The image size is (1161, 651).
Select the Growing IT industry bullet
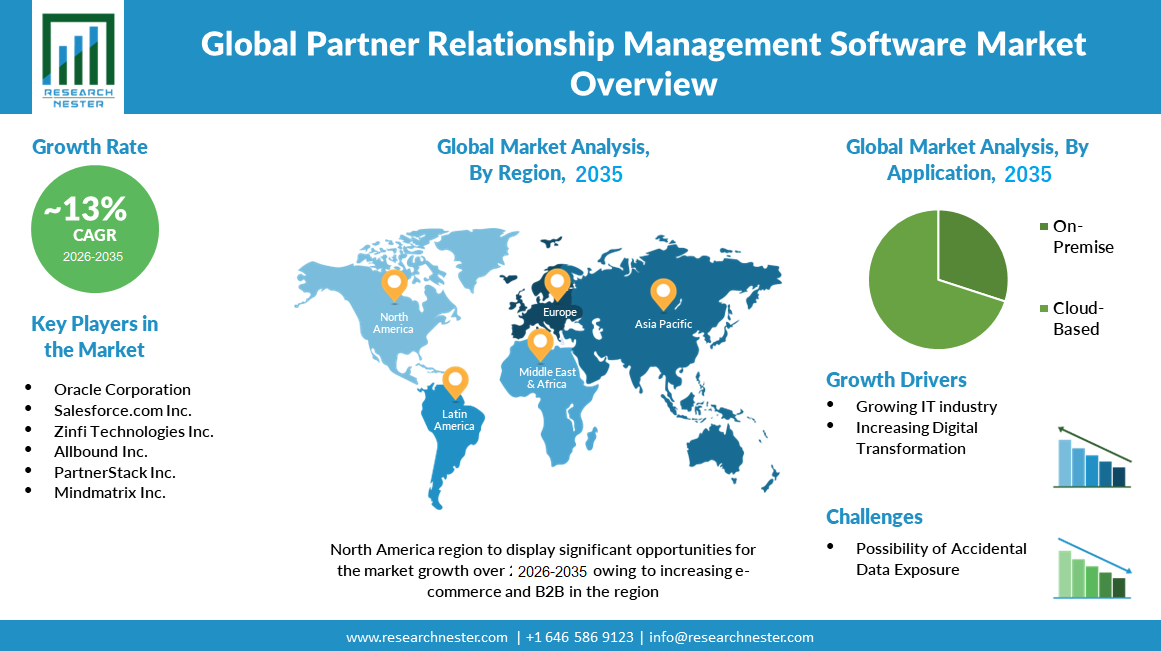pyautogui.click(x=927, y=406)
